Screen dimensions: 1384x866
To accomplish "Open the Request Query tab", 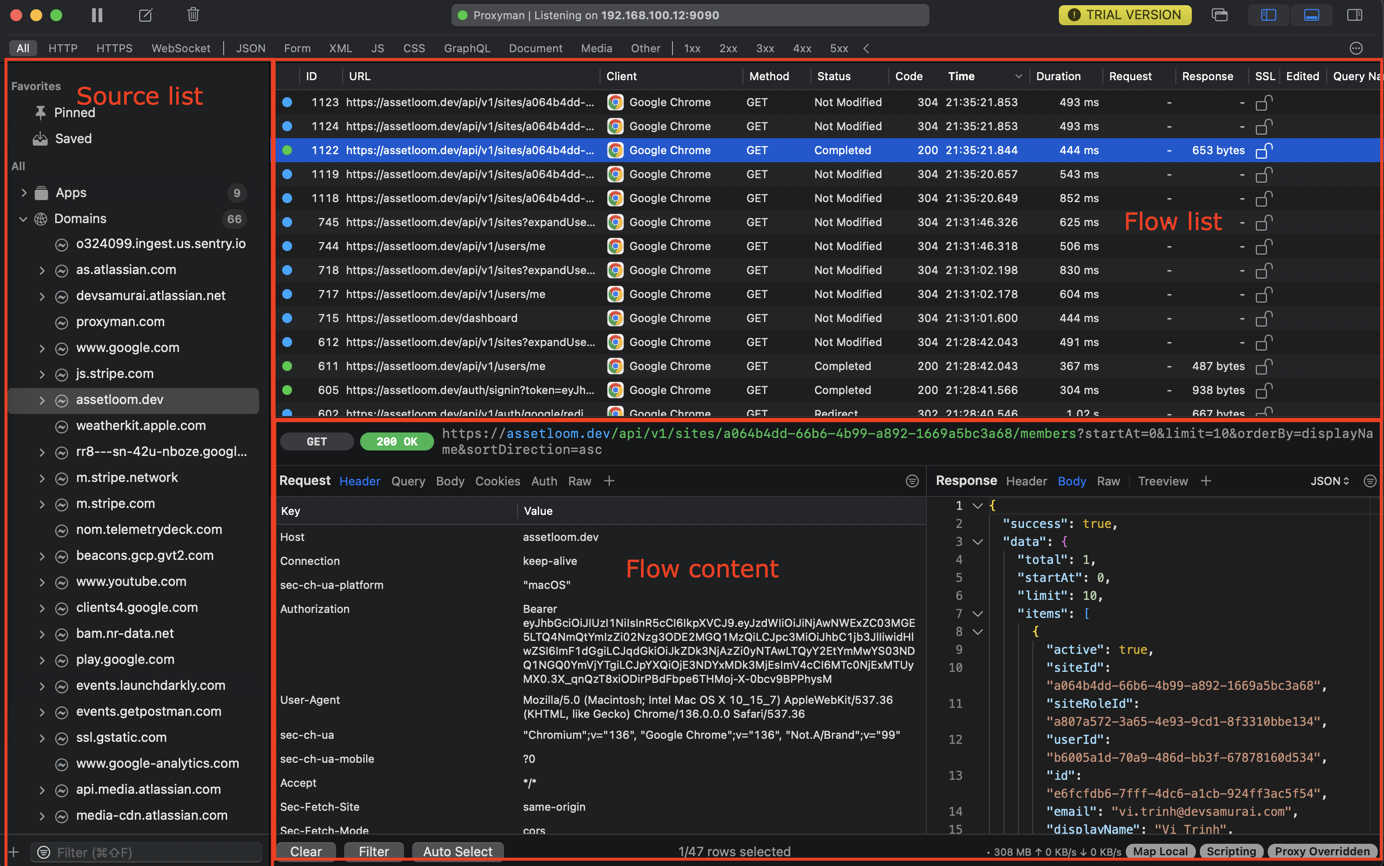I will 408,481.
